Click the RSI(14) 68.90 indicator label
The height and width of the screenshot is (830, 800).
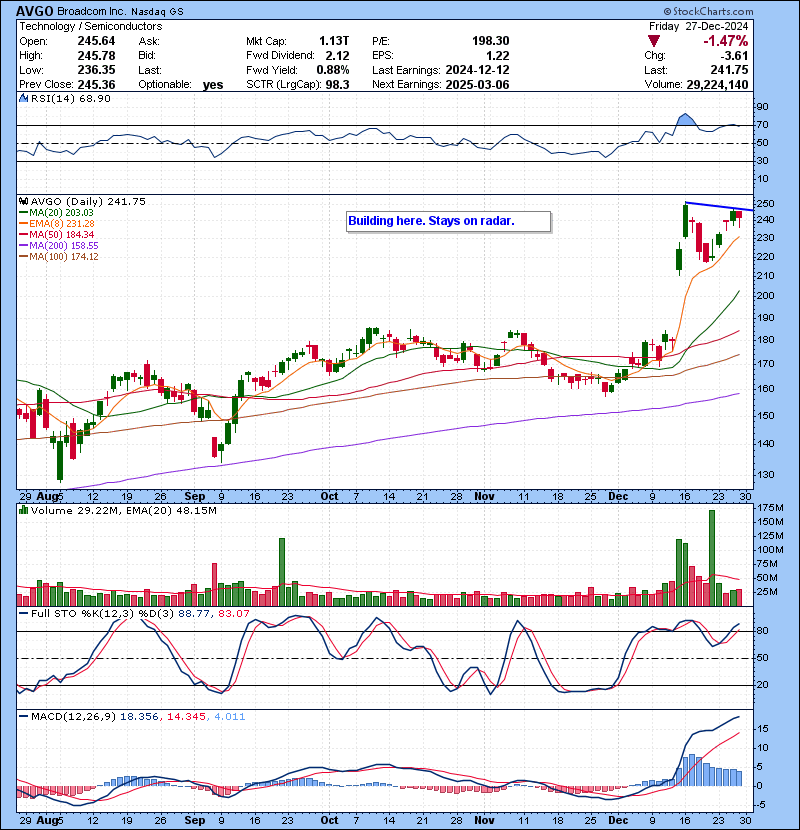point(70,98)
